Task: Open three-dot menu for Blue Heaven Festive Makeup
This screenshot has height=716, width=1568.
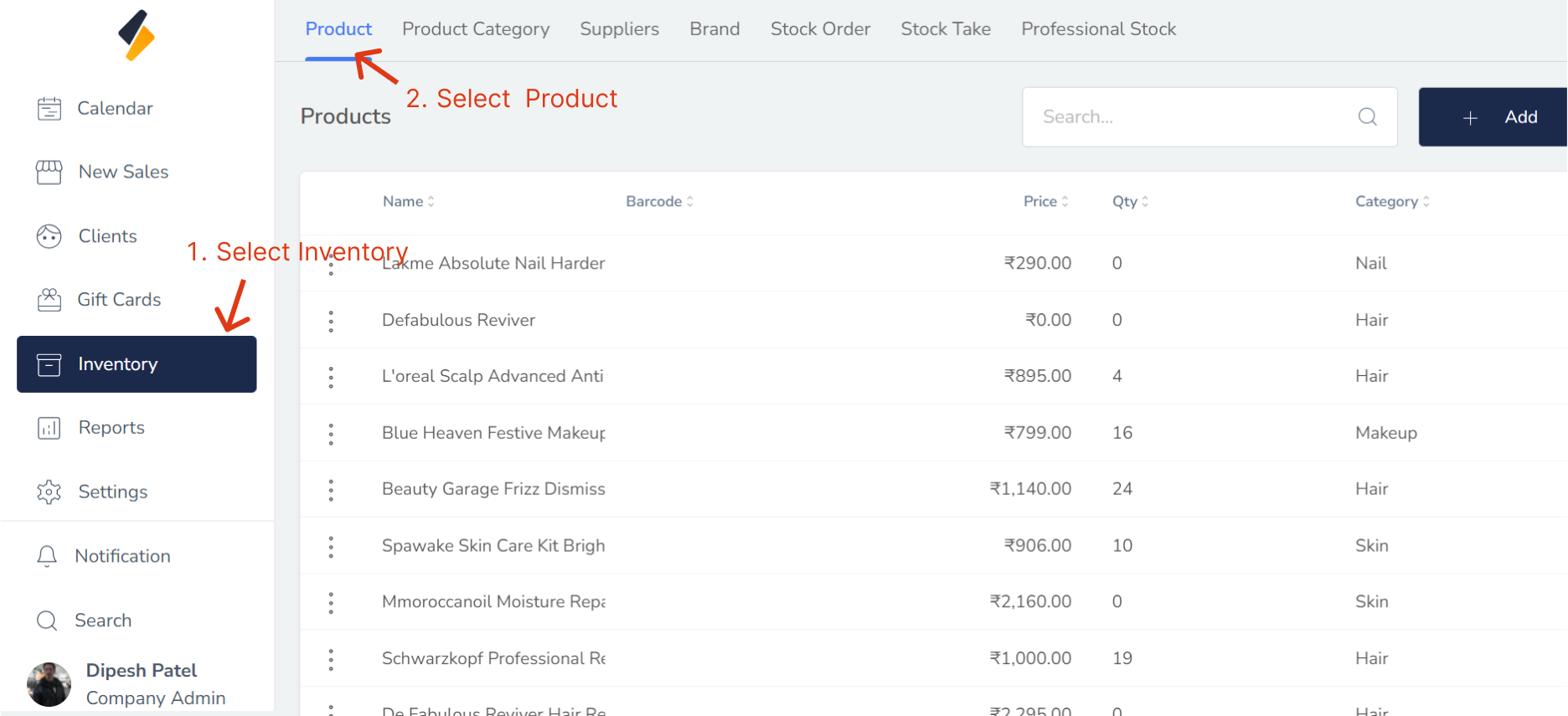Action: [x=331, y=434]
